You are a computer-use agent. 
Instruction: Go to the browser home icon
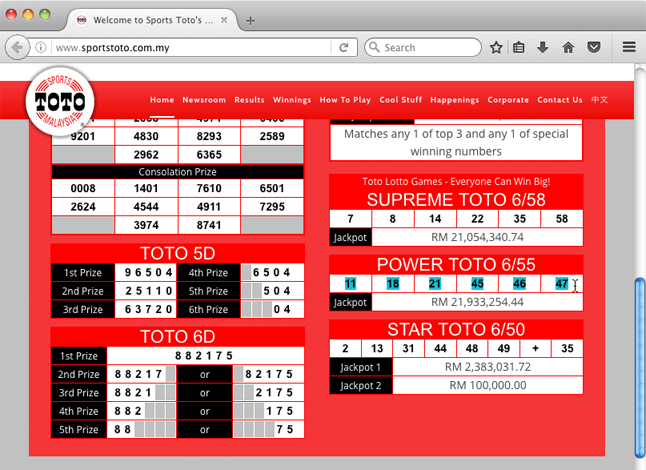pos(568,47)
